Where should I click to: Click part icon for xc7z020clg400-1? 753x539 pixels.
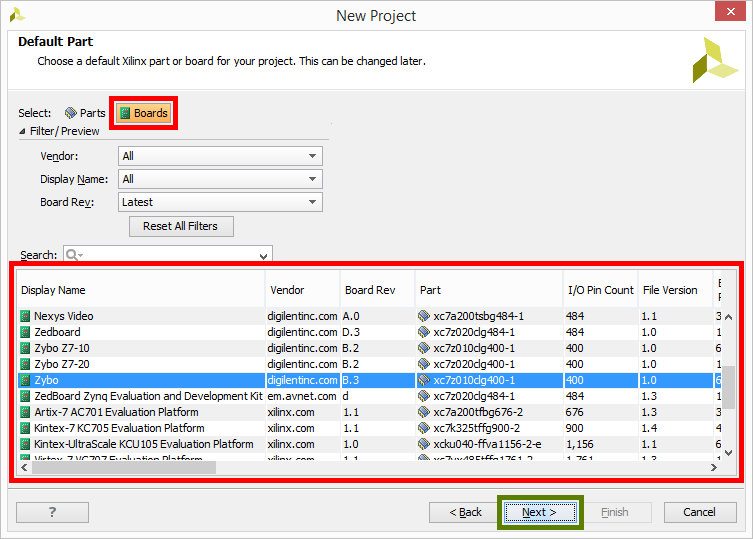point(424,364)
